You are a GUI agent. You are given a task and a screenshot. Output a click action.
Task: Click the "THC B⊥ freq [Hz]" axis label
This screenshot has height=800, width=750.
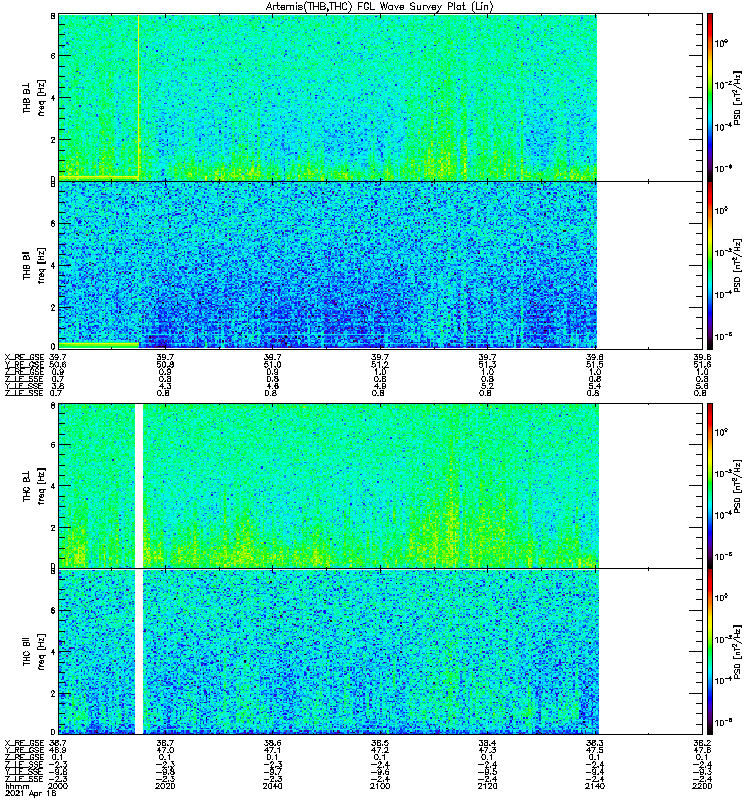pos(34,486)
